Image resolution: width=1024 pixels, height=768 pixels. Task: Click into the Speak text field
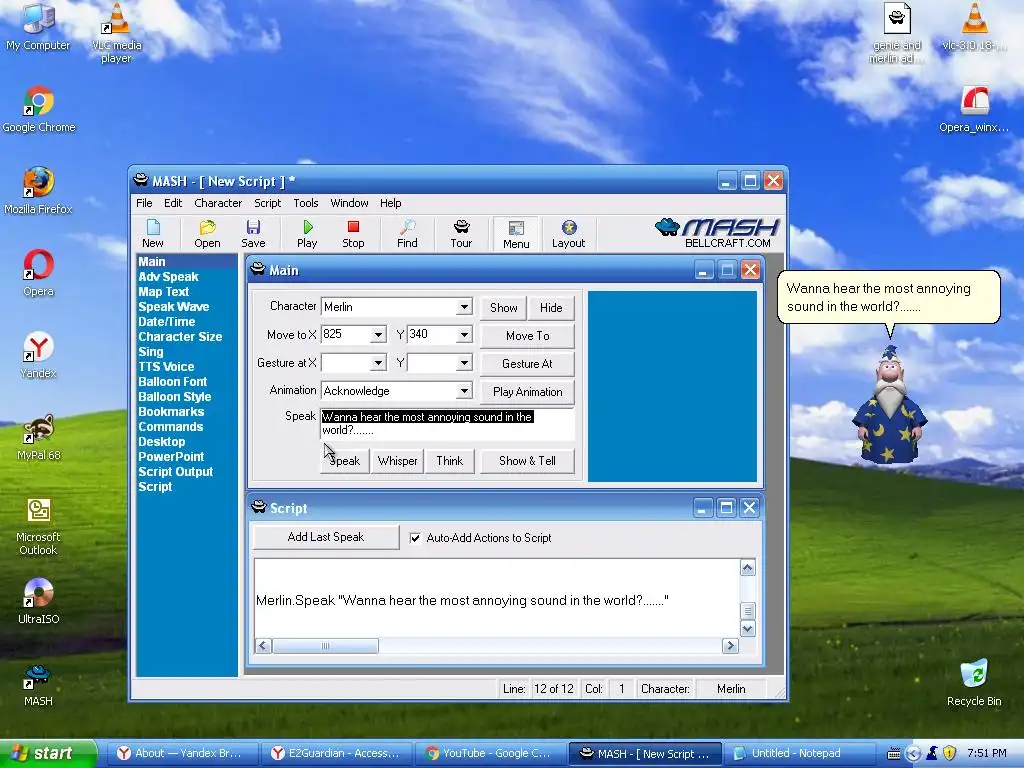(447, 424)
